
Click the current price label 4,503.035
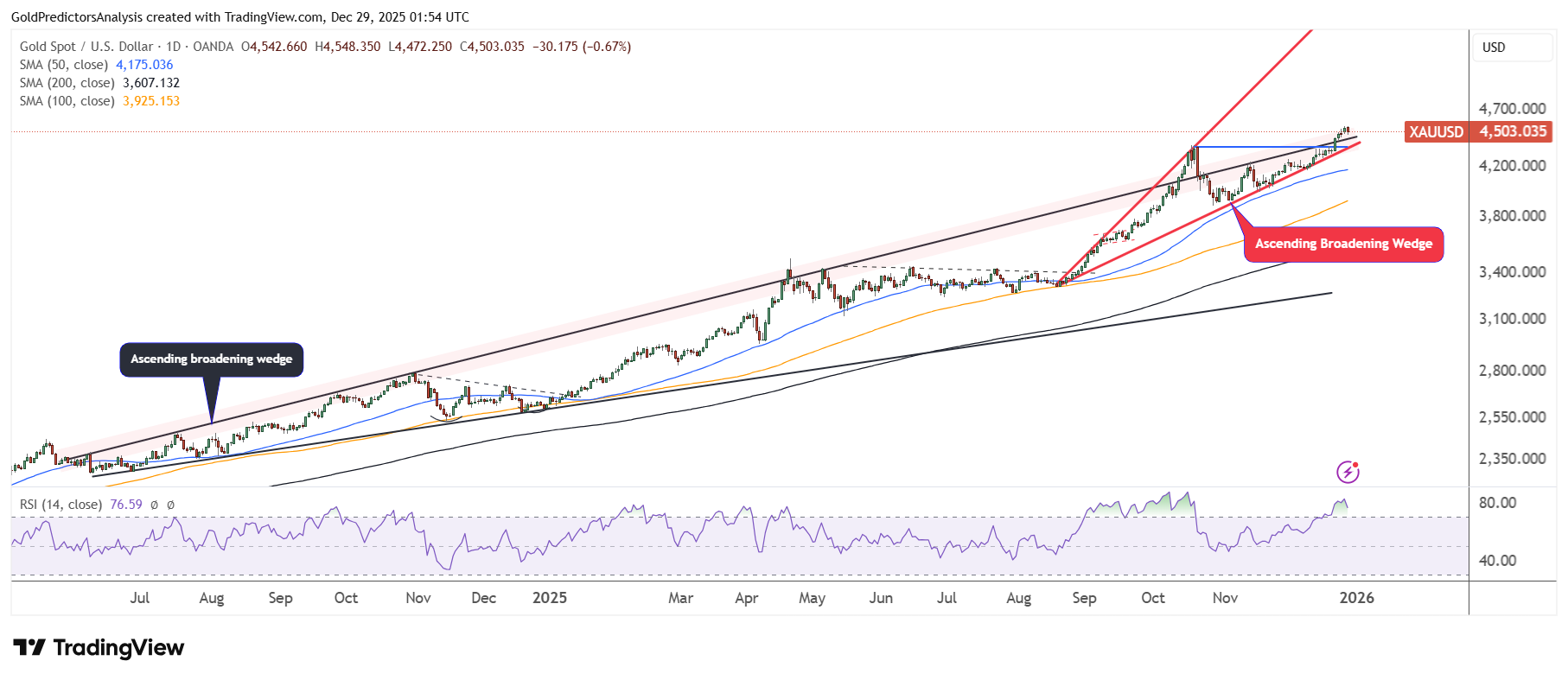[x=1513, y=132]
